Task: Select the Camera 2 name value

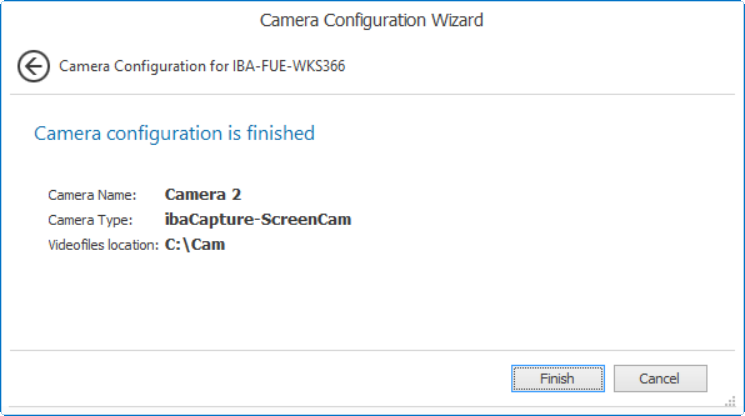Action: pos(203,195)
